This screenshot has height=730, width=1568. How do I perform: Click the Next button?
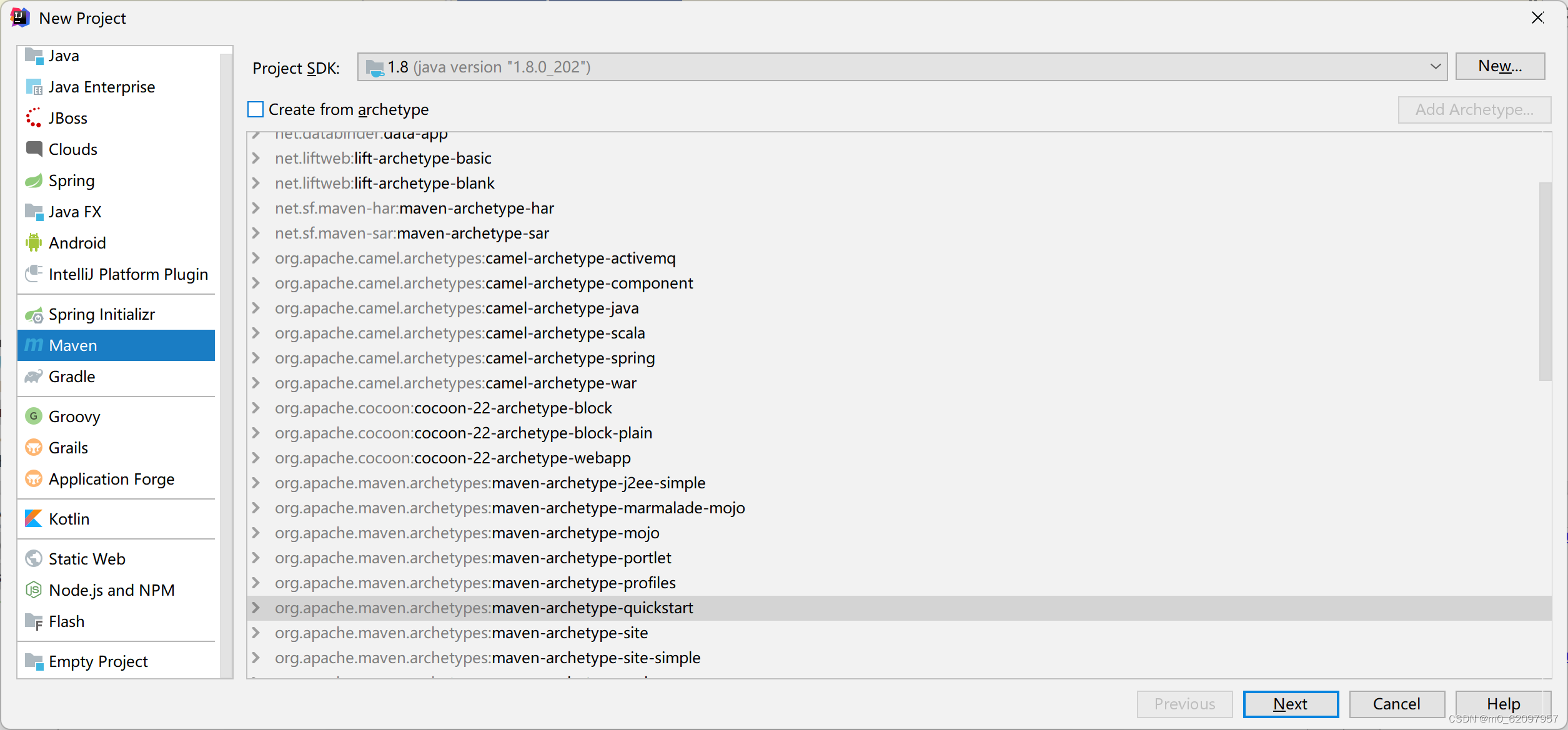tap(1291, 704)
